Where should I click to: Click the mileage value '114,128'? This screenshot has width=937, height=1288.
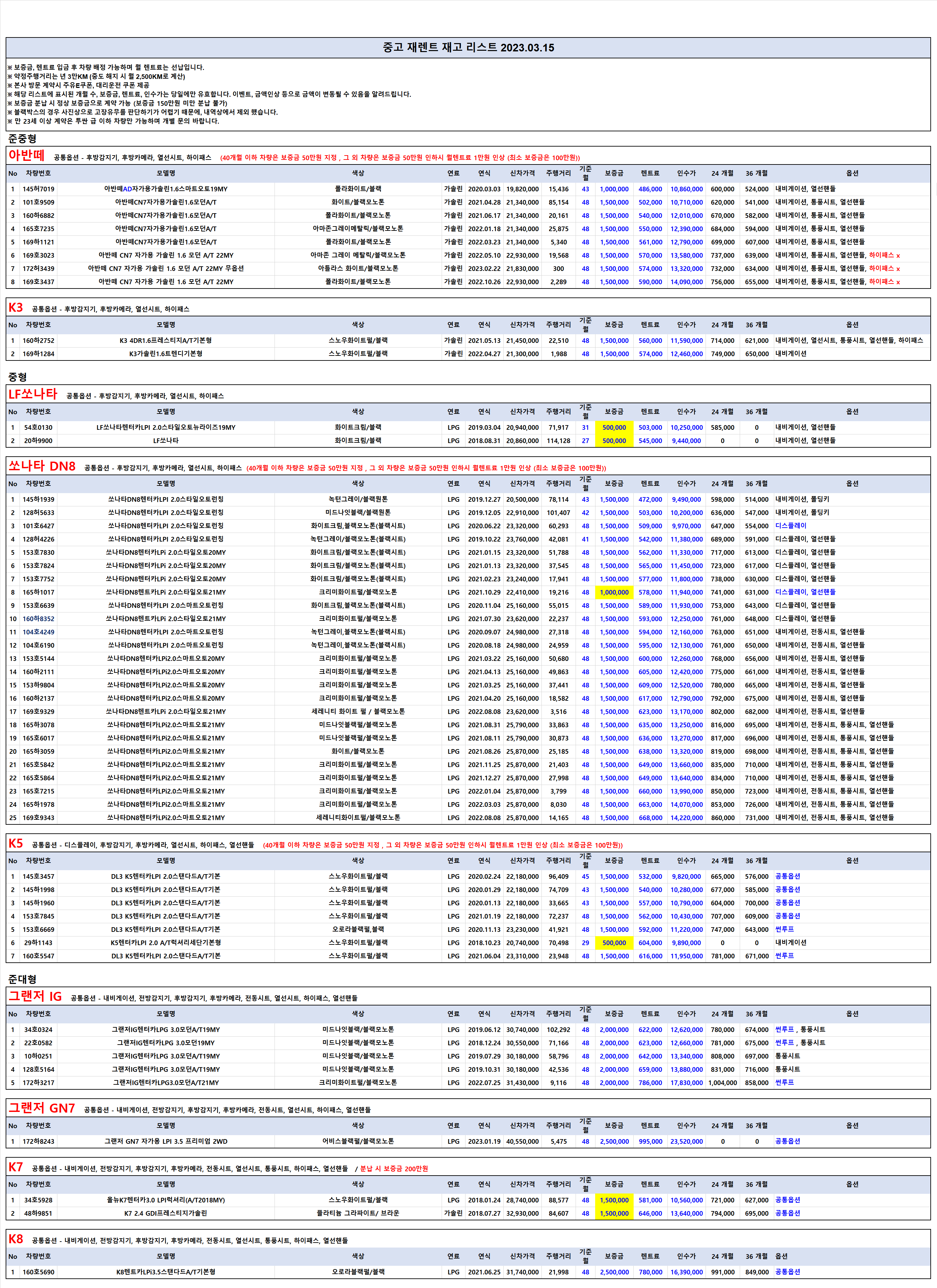click(x=559, y=441)
